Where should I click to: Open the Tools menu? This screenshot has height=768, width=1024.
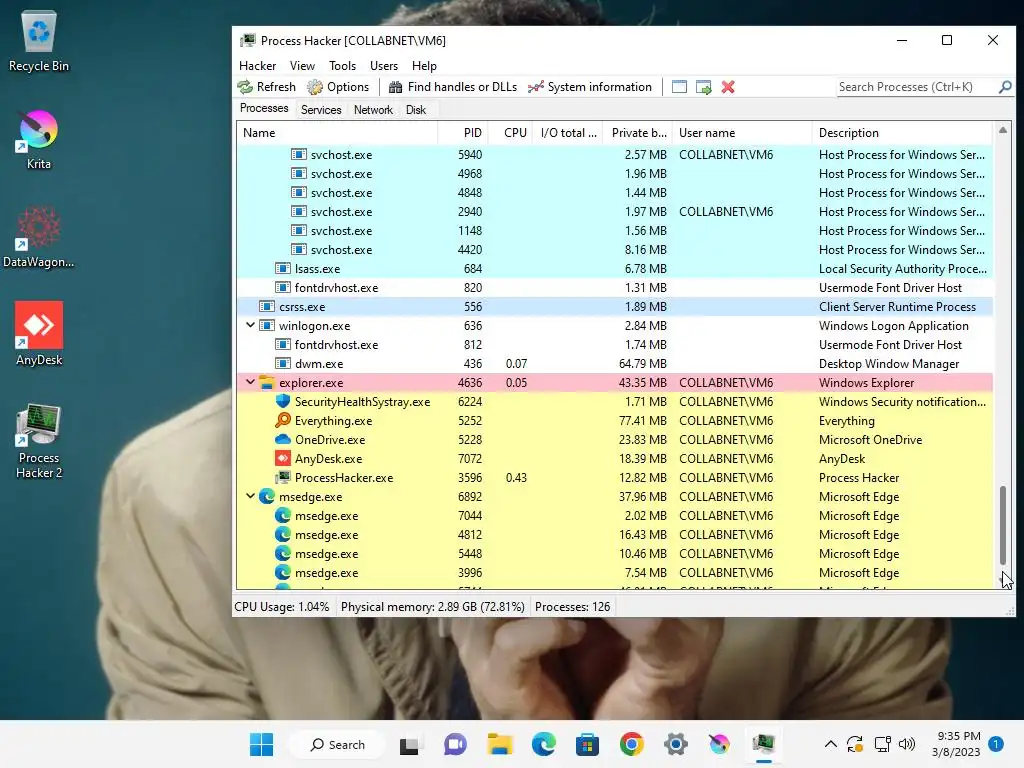(x=342, y=66)
